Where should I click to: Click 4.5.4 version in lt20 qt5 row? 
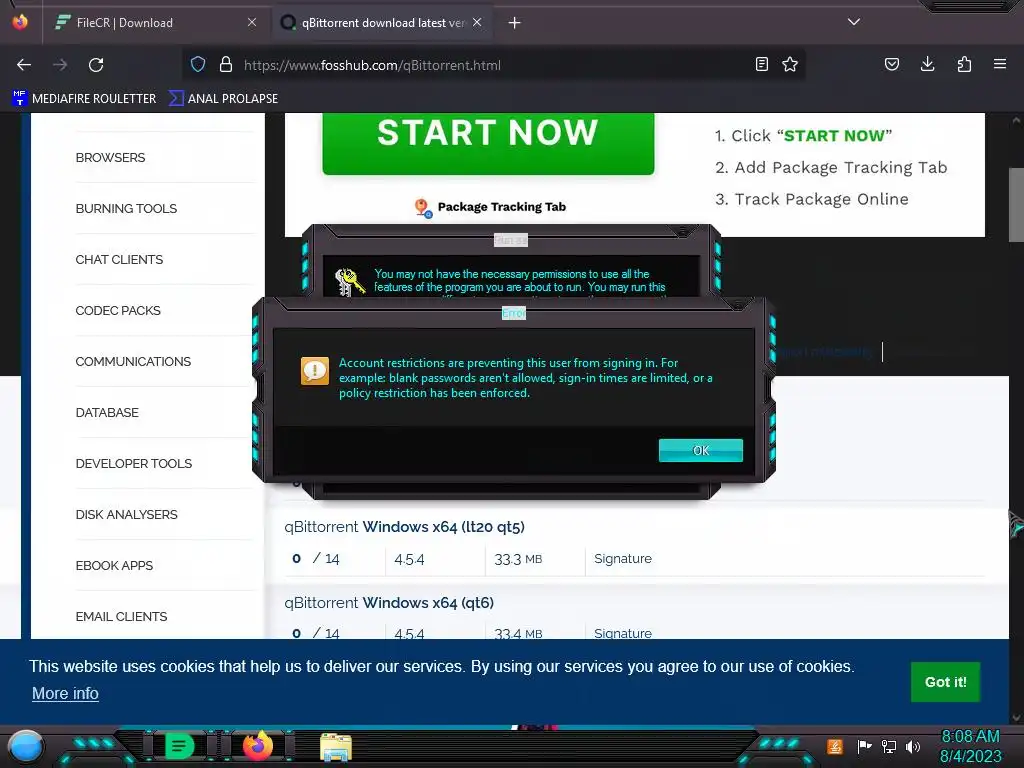pos(409,559)
